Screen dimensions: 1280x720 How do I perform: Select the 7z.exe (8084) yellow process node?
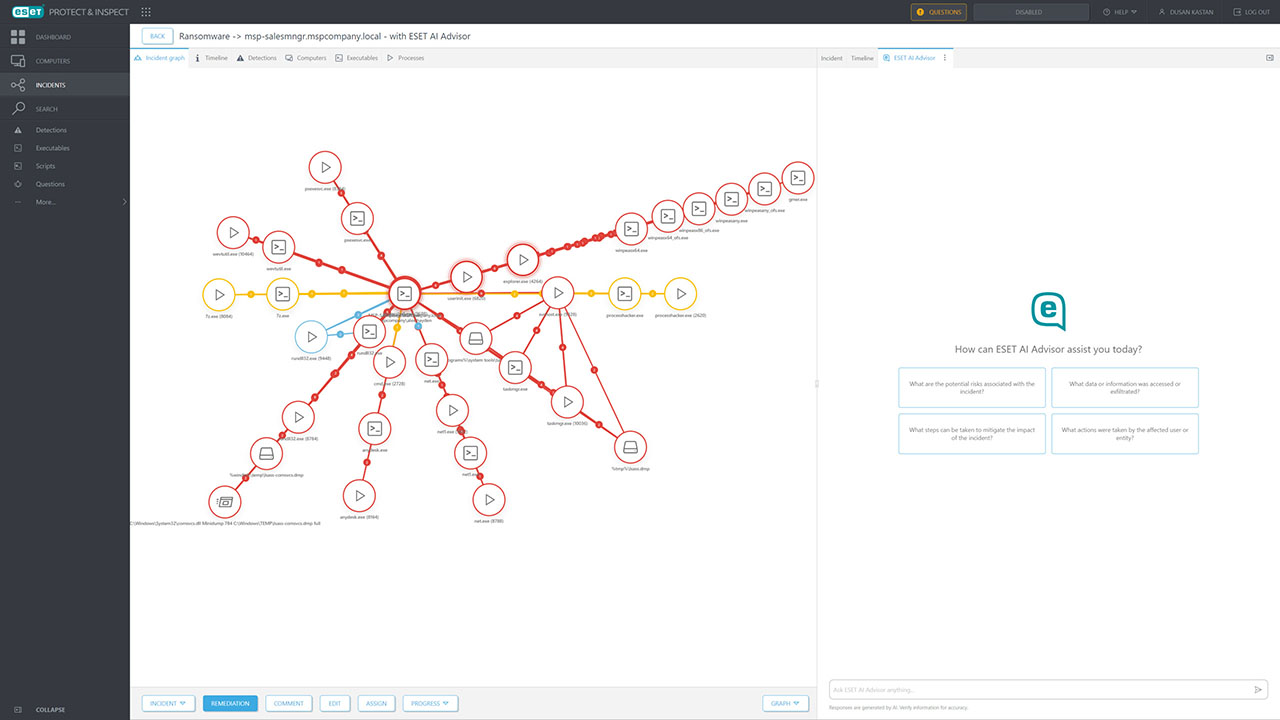pyautogui.click(x=219, y=294)
